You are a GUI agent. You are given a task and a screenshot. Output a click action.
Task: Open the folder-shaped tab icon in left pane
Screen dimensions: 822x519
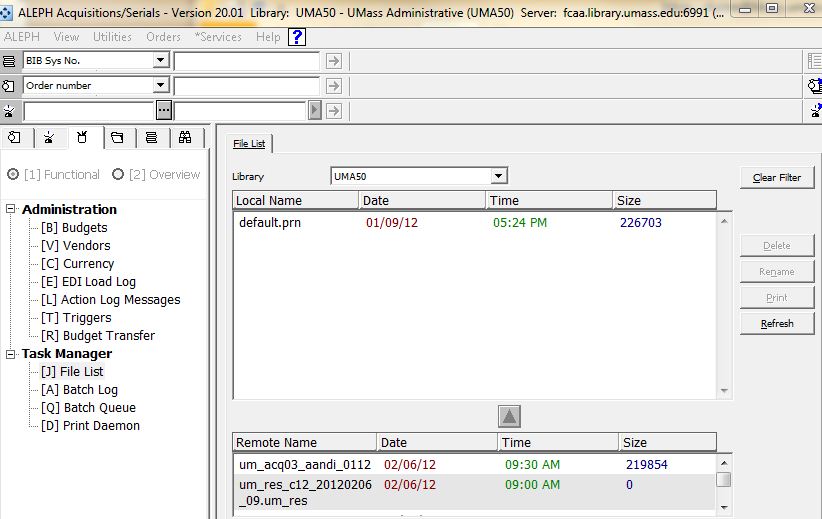click(117, 138)
